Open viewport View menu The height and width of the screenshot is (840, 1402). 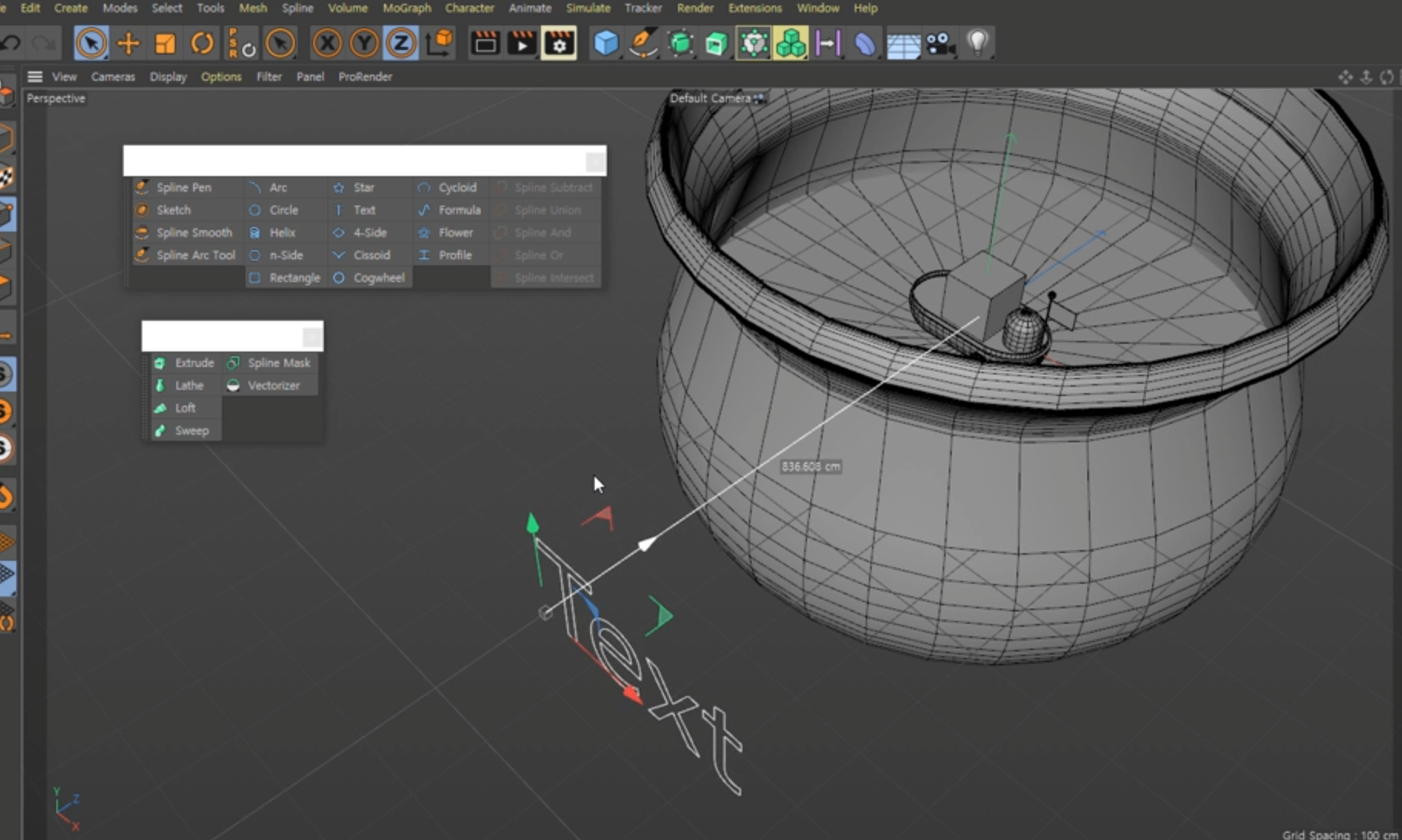pos(64,76)
